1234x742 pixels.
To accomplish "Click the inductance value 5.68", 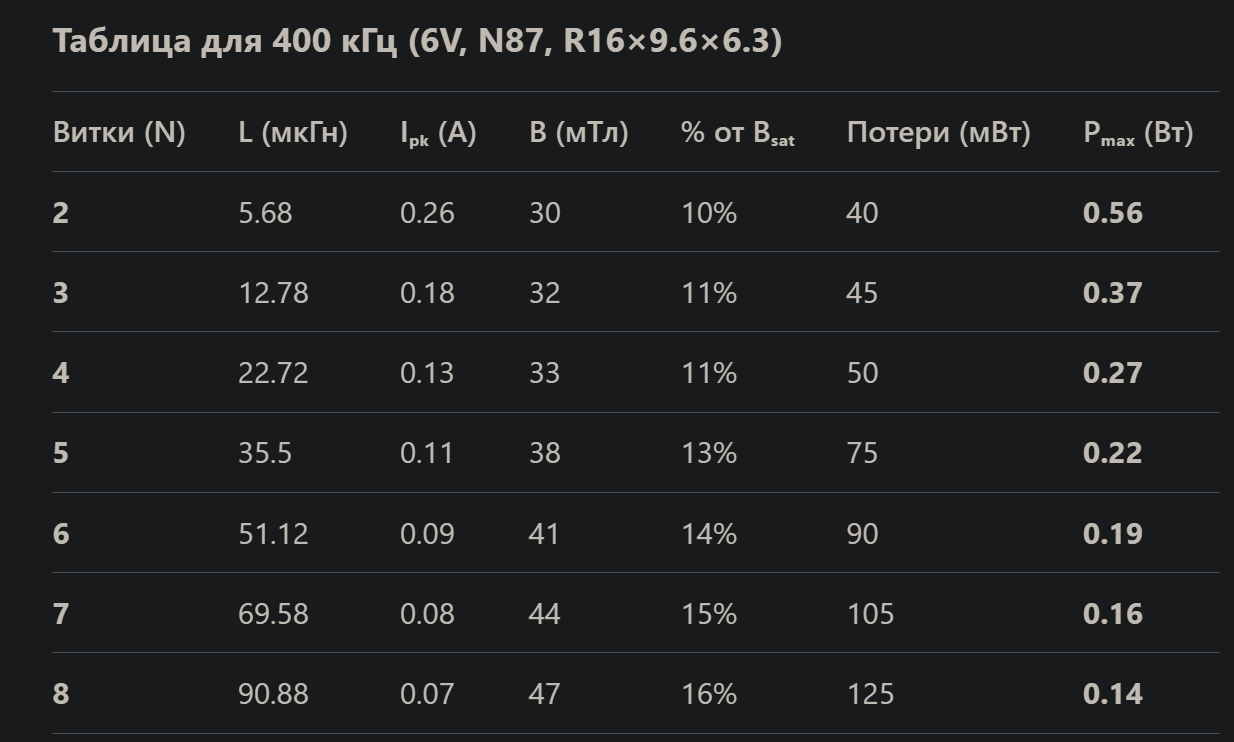I will tap(265, 213).
